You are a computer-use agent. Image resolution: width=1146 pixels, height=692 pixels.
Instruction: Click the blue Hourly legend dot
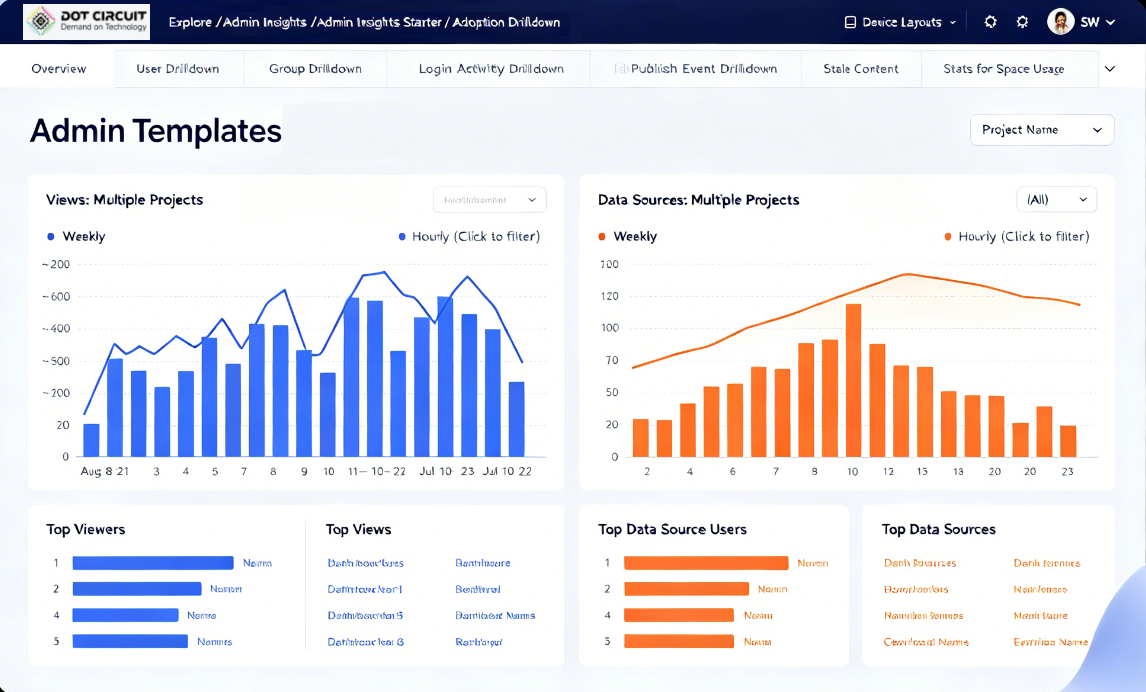(401, 236)
